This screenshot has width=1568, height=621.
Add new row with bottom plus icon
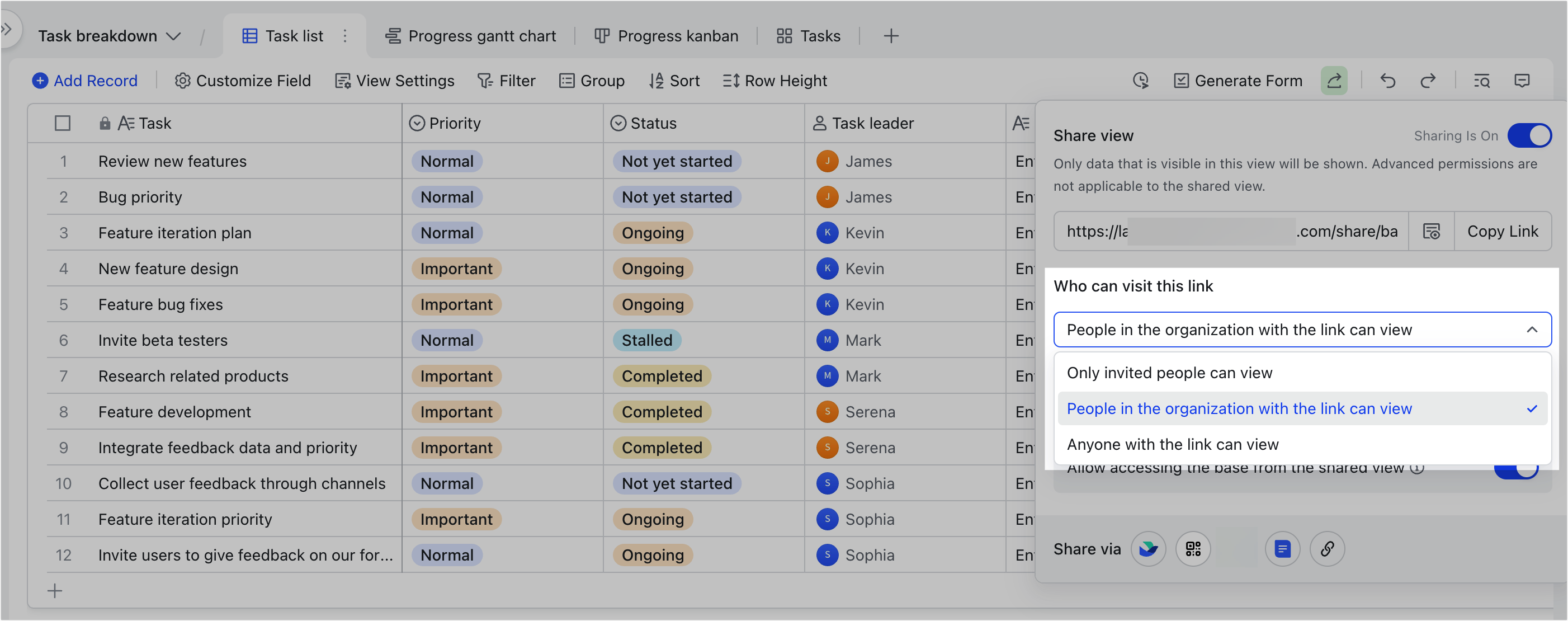(55, 590)
